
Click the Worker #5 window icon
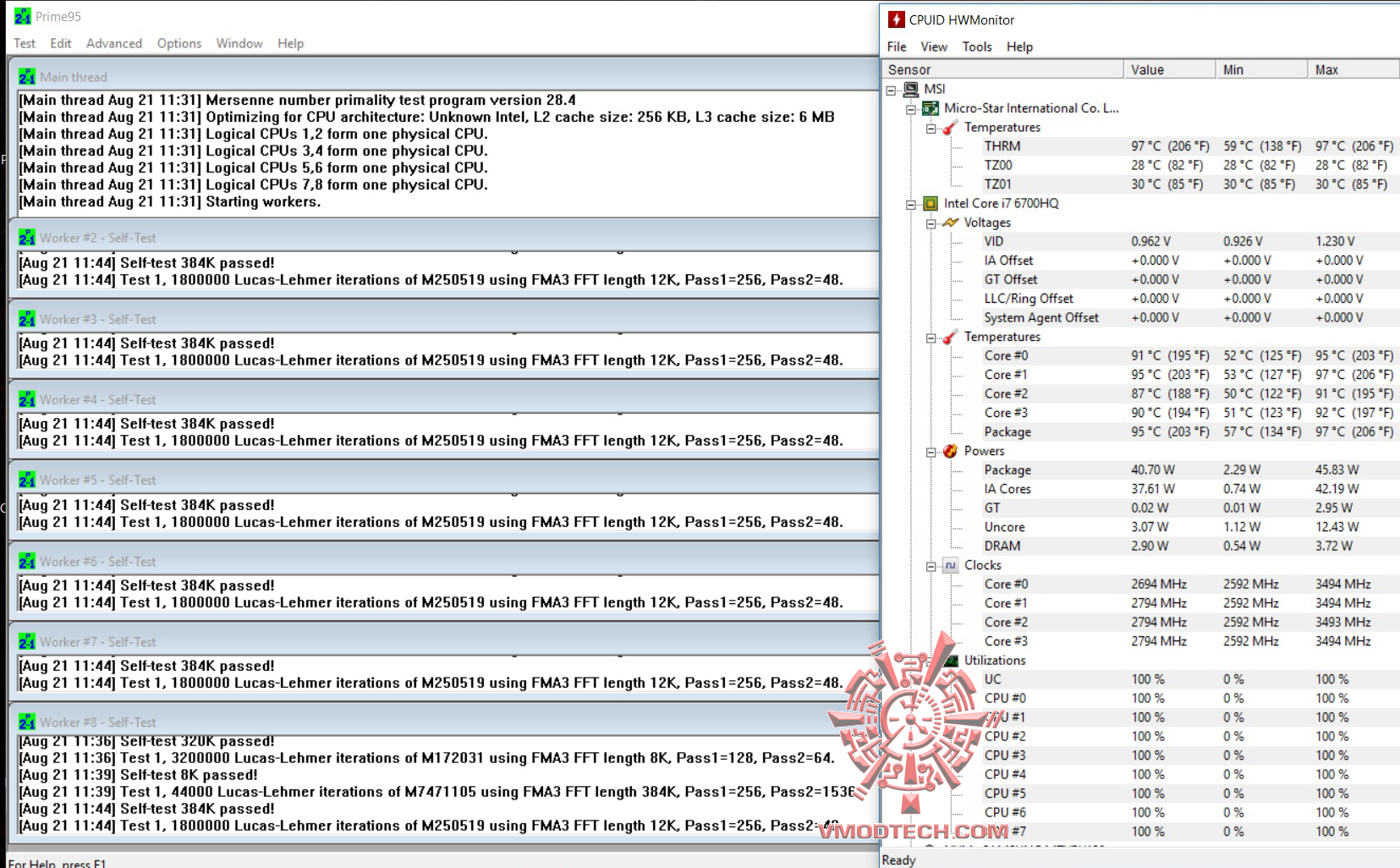(27, 480)
